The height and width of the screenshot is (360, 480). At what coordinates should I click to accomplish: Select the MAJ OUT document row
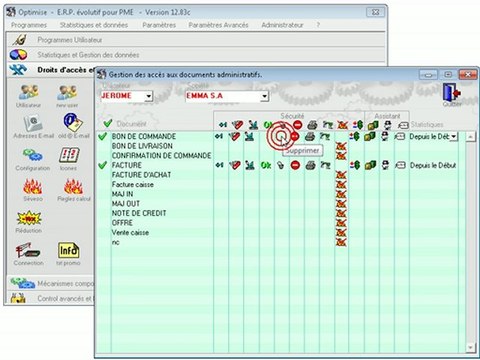[126, 204]
